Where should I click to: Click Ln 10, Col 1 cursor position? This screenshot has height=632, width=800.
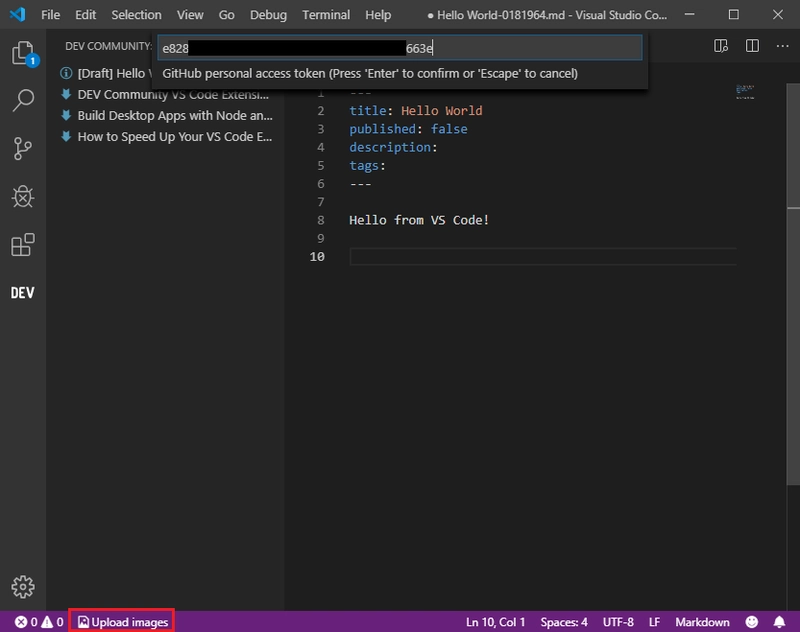pos(495,622)
